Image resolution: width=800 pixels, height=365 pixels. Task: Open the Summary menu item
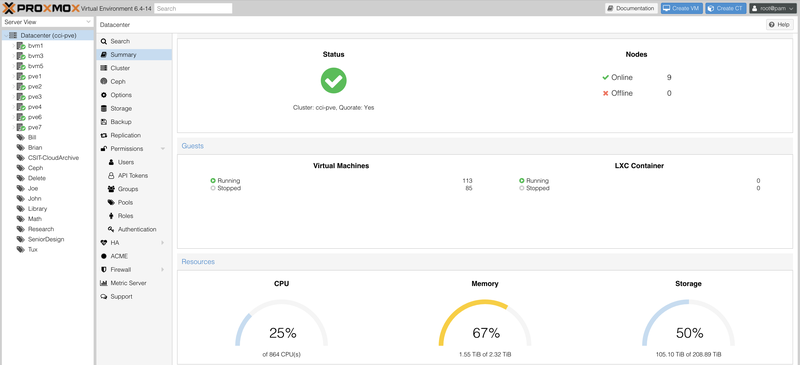(x=134, y=55)
